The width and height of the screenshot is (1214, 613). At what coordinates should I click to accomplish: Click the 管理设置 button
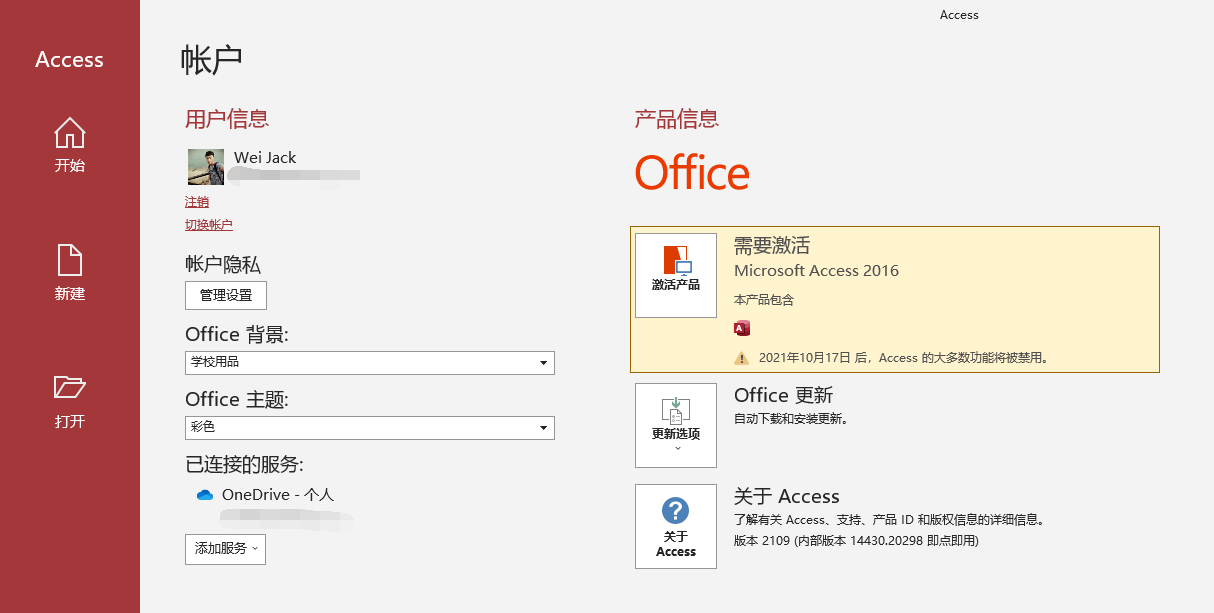coord(226,295)
